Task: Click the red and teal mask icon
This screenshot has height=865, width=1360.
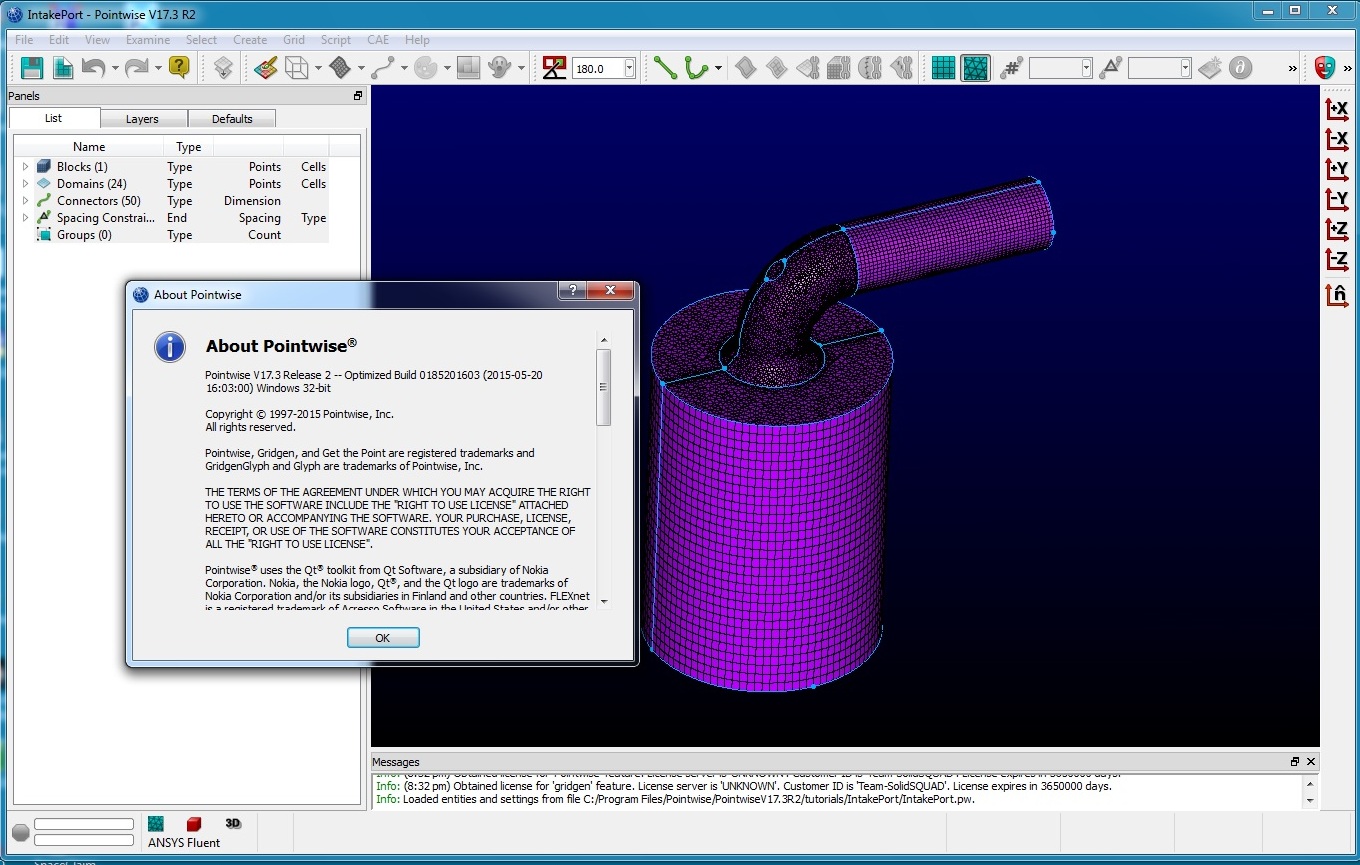Action: point(1325,67)
